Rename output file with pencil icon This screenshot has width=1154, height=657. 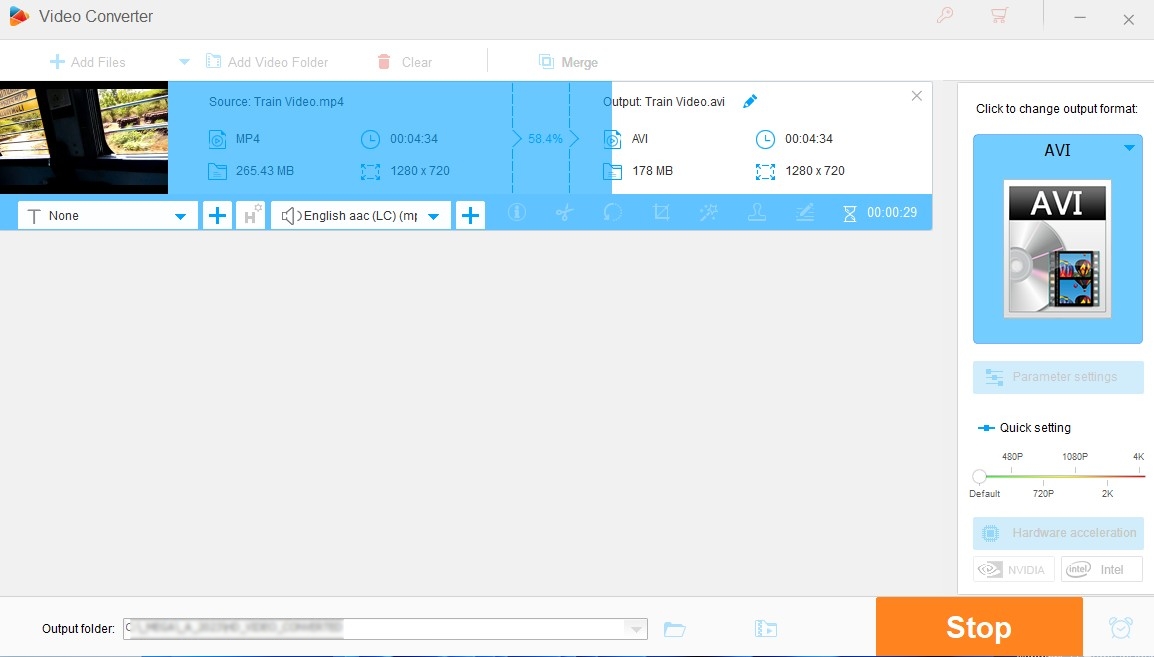(750, 101)
